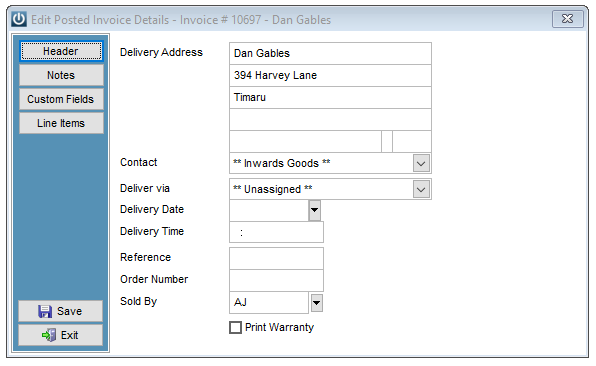
Task: Open the Delivery Date calendar dropdown
Action: pos(314,210)
